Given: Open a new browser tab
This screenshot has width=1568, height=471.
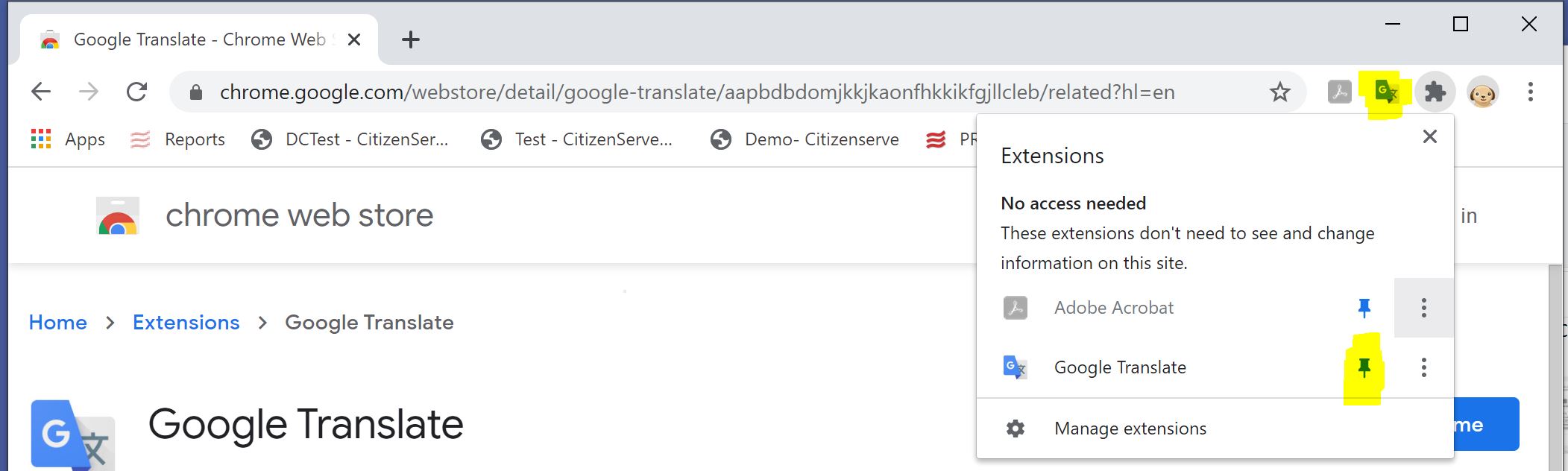Looking at the screenshot, I should point(411,39).
